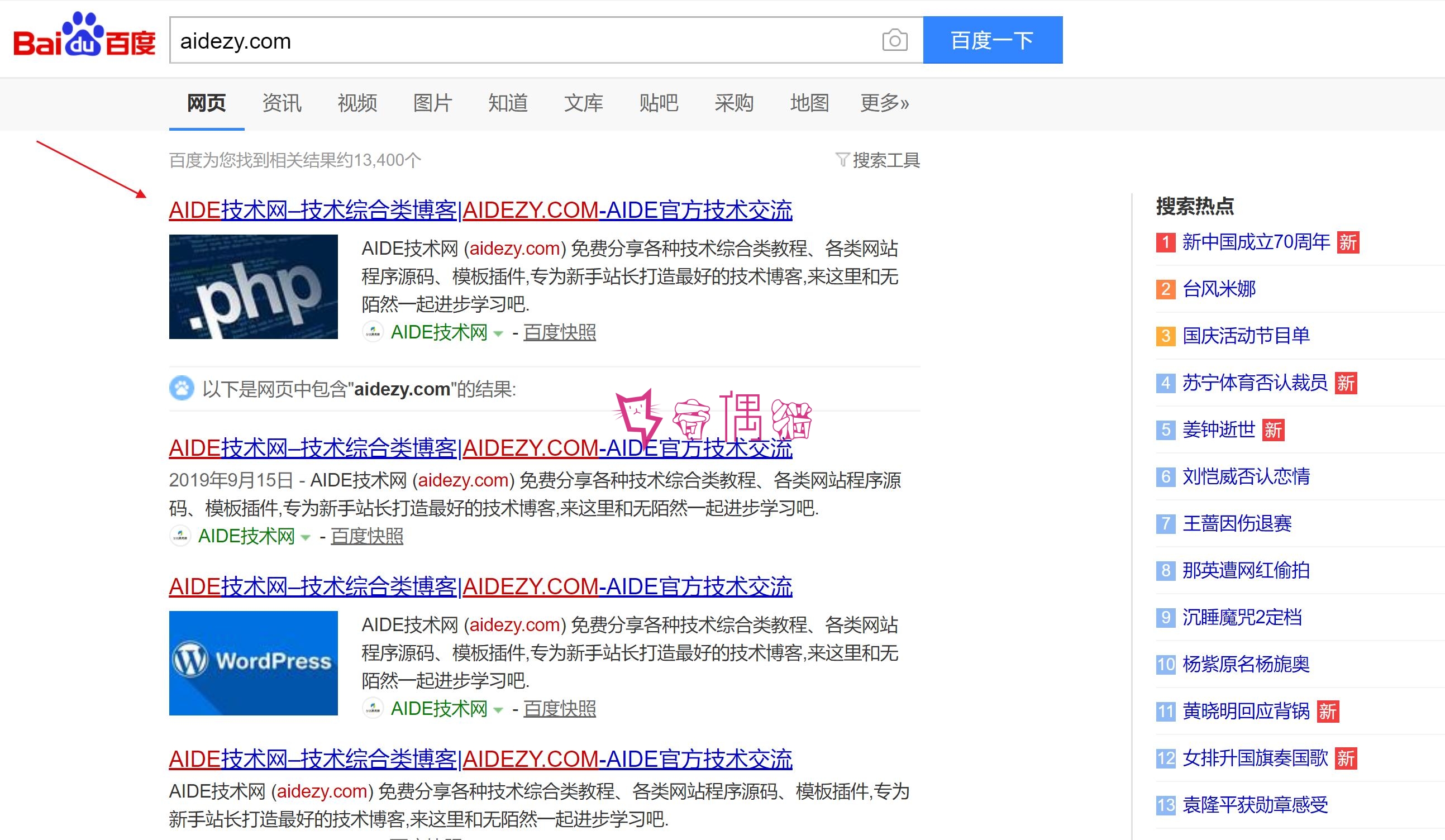This screenshot has width=1445, height=840.
Task: Click the 百度一下 search button
Action: pos(993,40)
